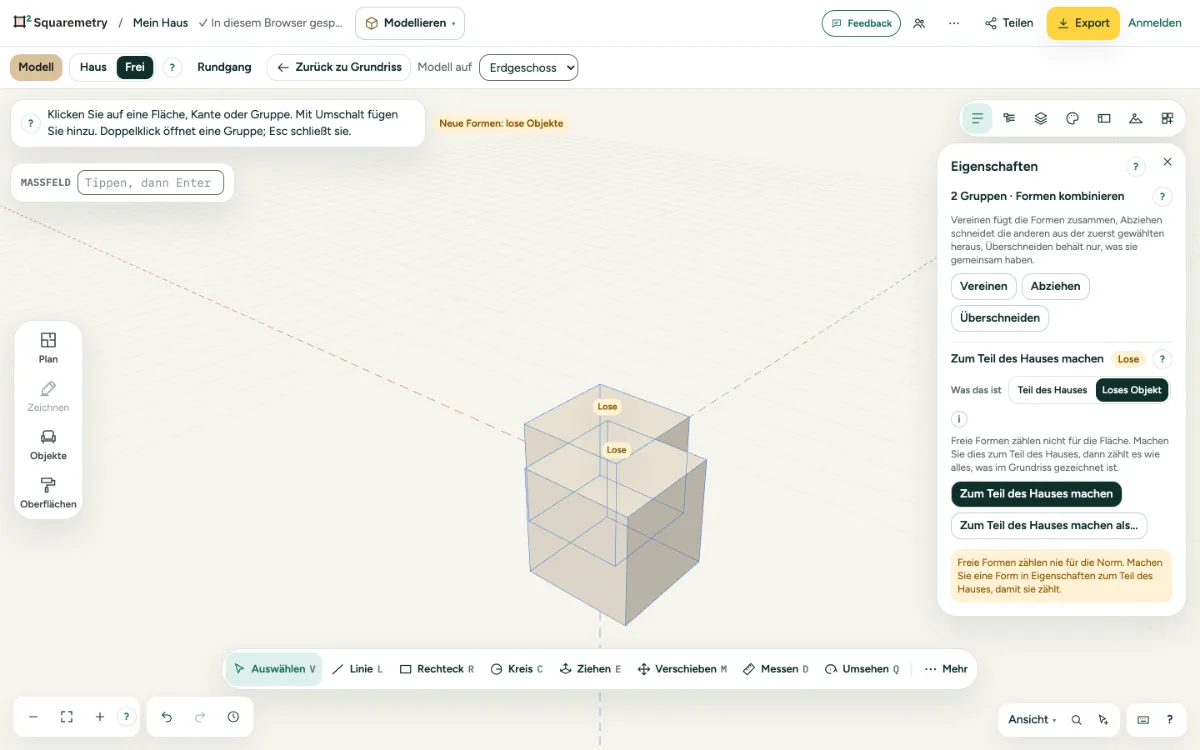Select the Zeichnen pencil tool
The image size is (1200, 750).
(48, 396)
